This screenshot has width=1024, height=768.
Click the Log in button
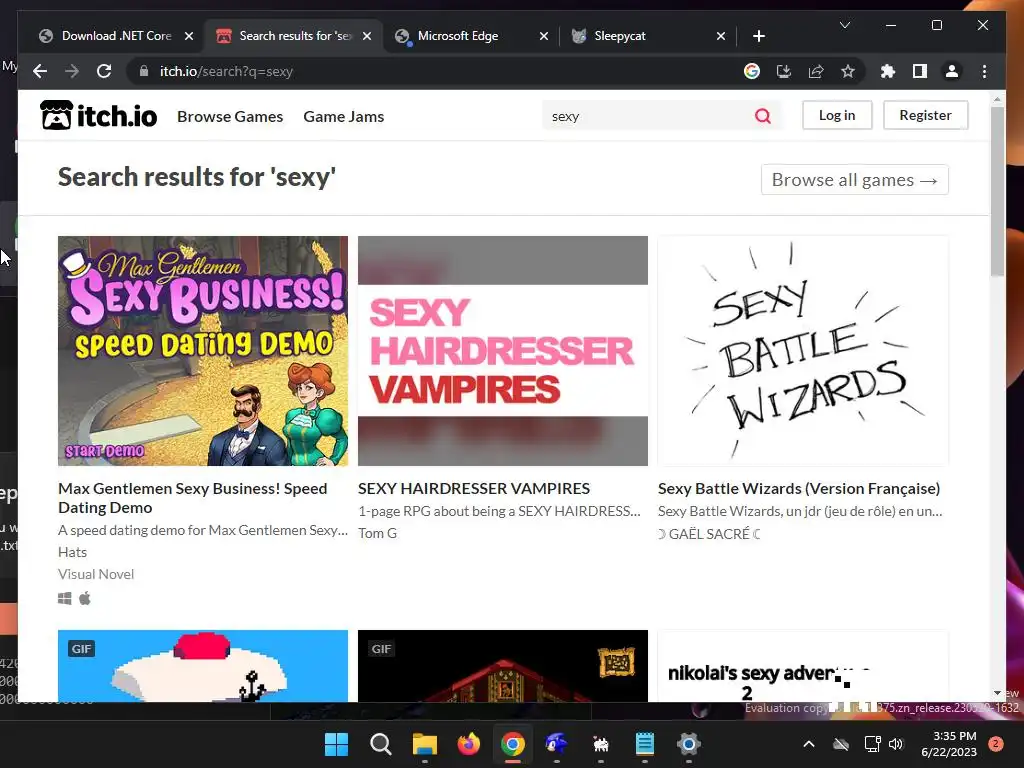coord(837,115)
